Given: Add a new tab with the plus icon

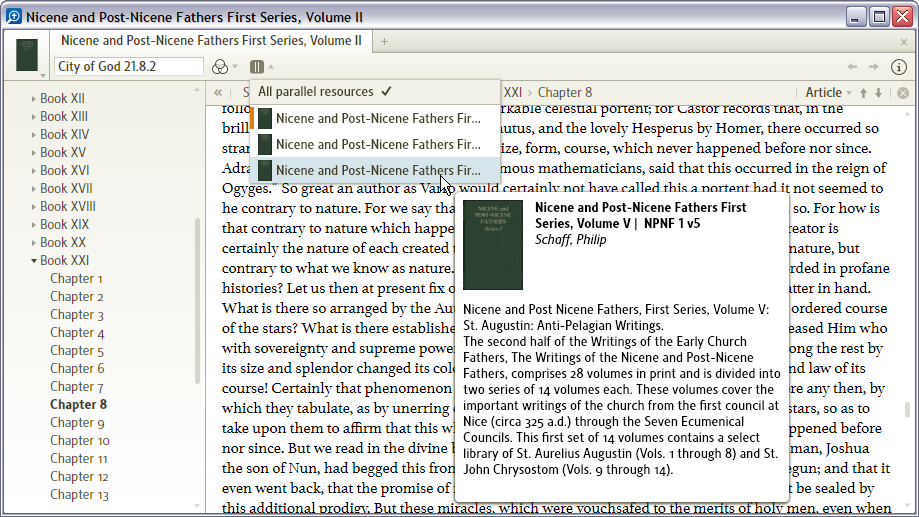Looking at the screenshot, I should pyautogui.click(x=384, y=41).
